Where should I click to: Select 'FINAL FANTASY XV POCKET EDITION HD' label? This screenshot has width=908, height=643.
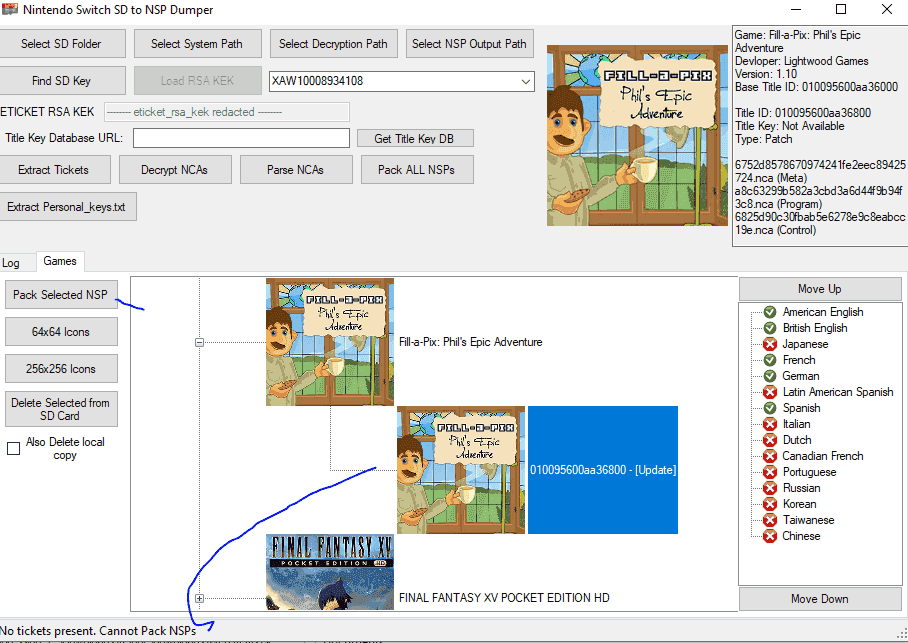point(504,598)
